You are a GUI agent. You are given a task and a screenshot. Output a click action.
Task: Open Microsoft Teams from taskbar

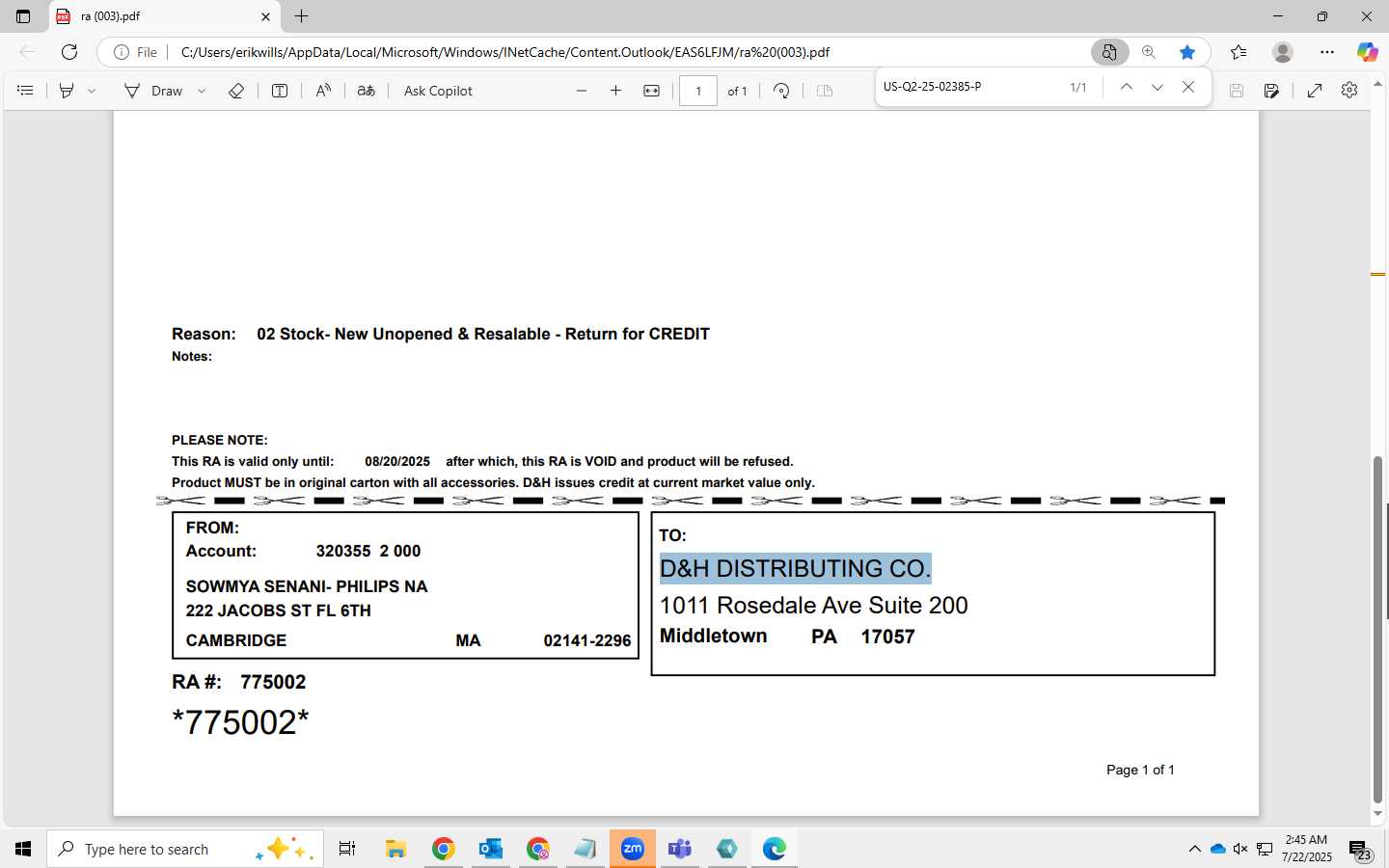pos(680,849)
